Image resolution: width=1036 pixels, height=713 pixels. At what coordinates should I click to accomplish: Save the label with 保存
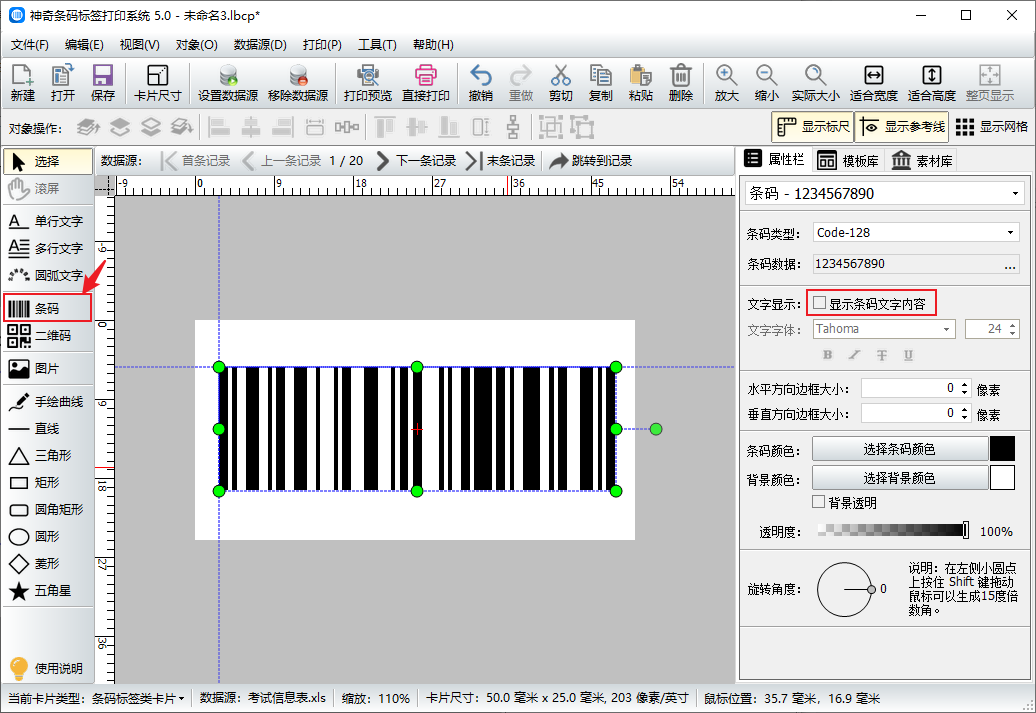point(102,83)
